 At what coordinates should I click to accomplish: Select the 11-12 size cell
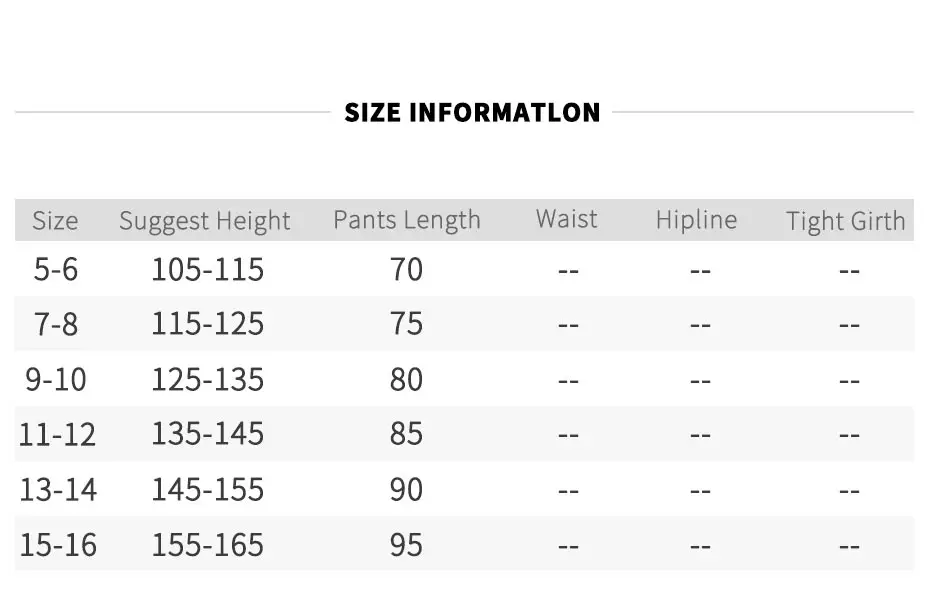click(x=57, y=434)
